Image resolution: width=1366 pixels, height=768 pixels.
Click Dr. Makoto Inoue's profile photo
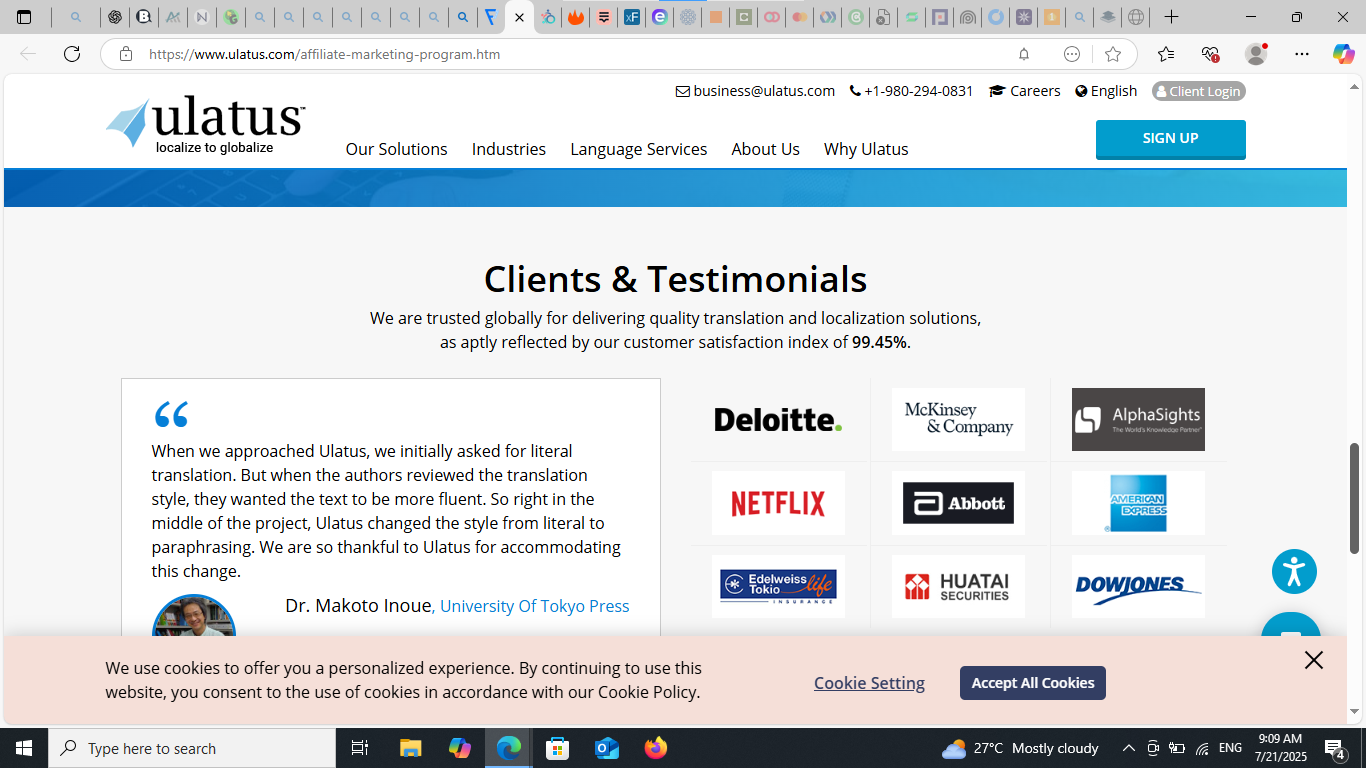point(194,616)
